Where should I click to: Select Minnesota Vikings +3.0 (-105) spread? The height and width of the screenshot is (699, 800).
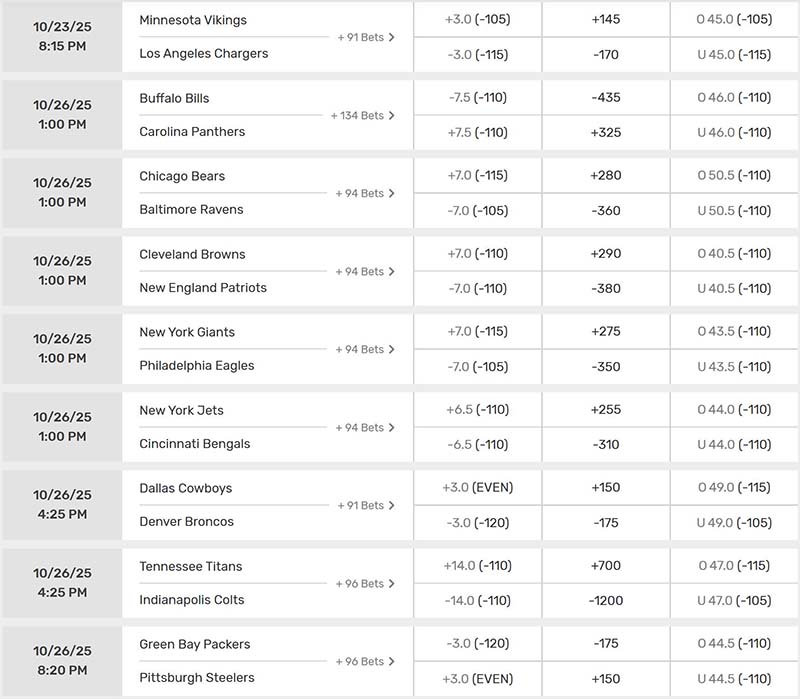477,20
